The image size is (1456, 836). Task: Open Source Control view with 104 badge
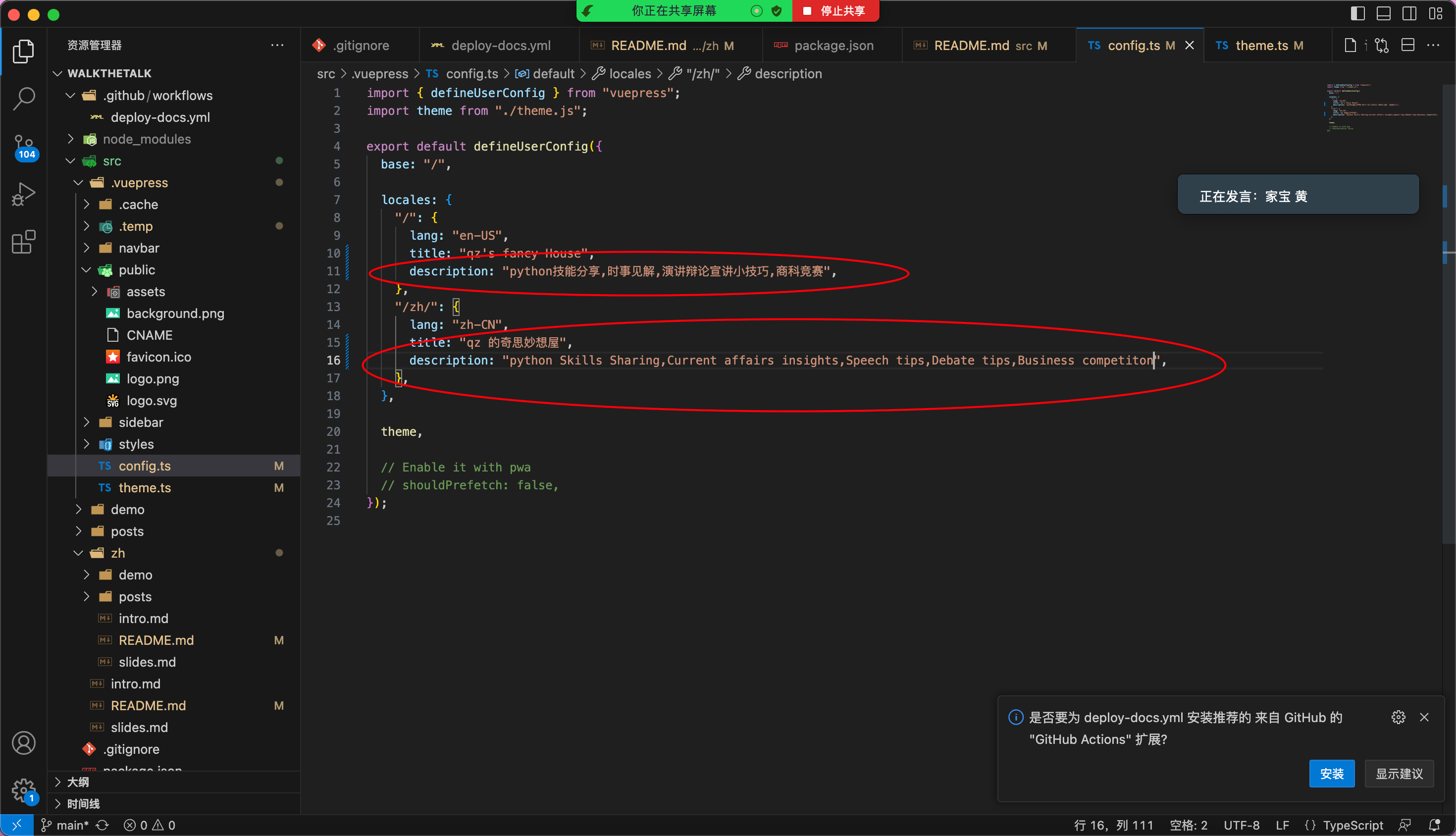[x=24, y=147]
